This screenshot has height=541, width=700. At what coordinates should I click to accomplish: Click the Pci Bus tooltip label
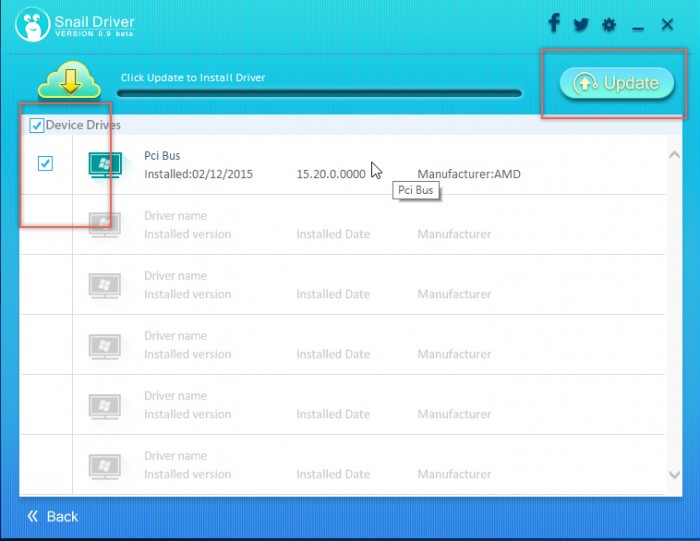[x=416, y=190]
